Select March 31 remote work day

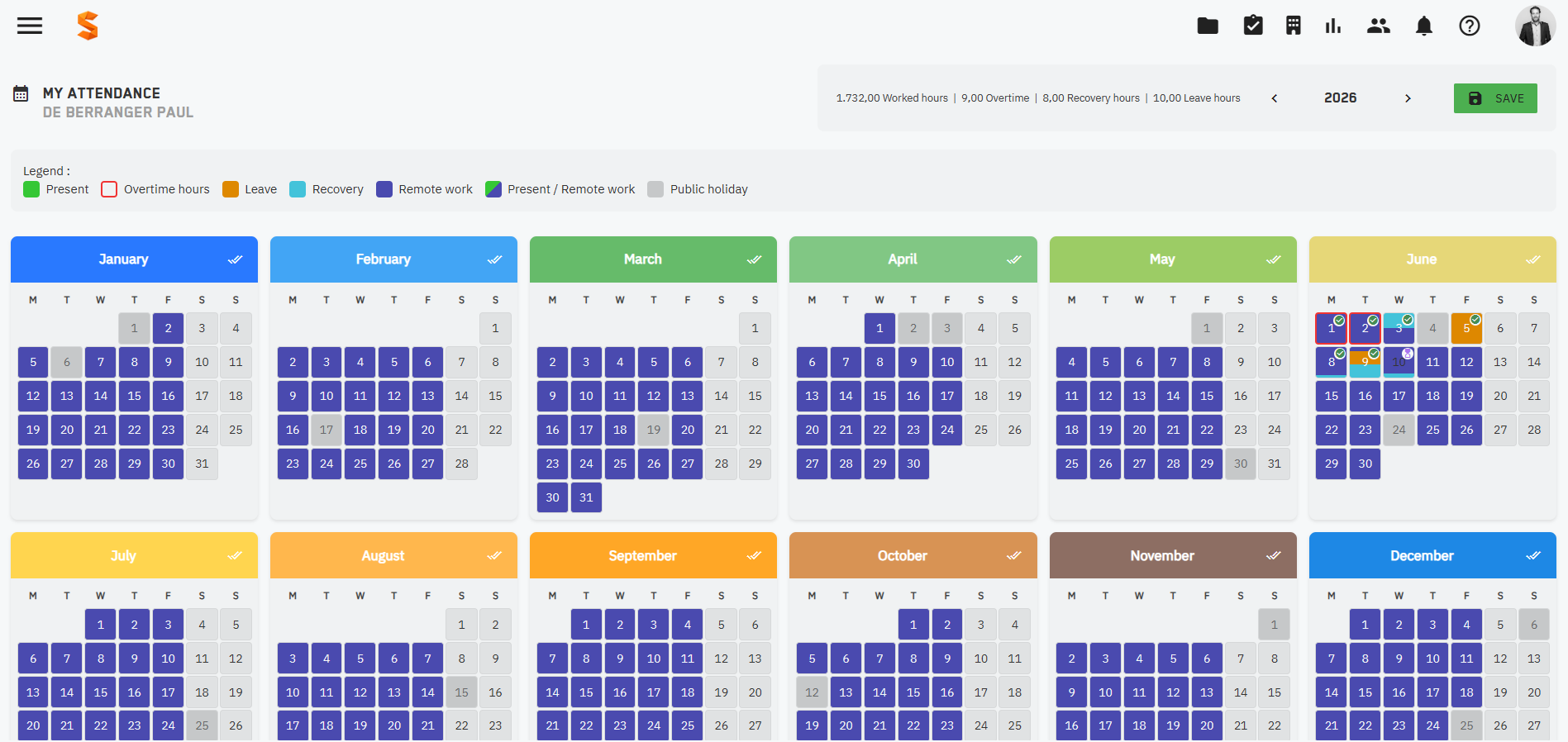[586, 498]
